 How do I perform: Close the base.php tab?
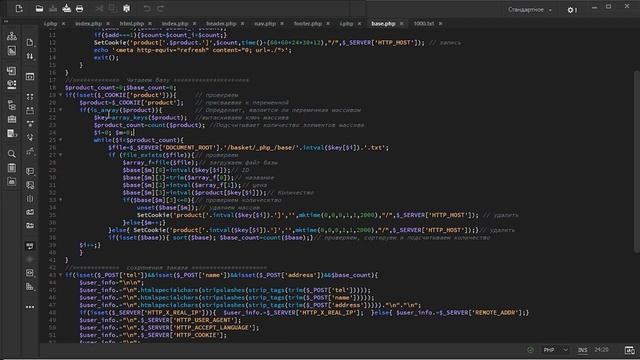coord(402,24)
